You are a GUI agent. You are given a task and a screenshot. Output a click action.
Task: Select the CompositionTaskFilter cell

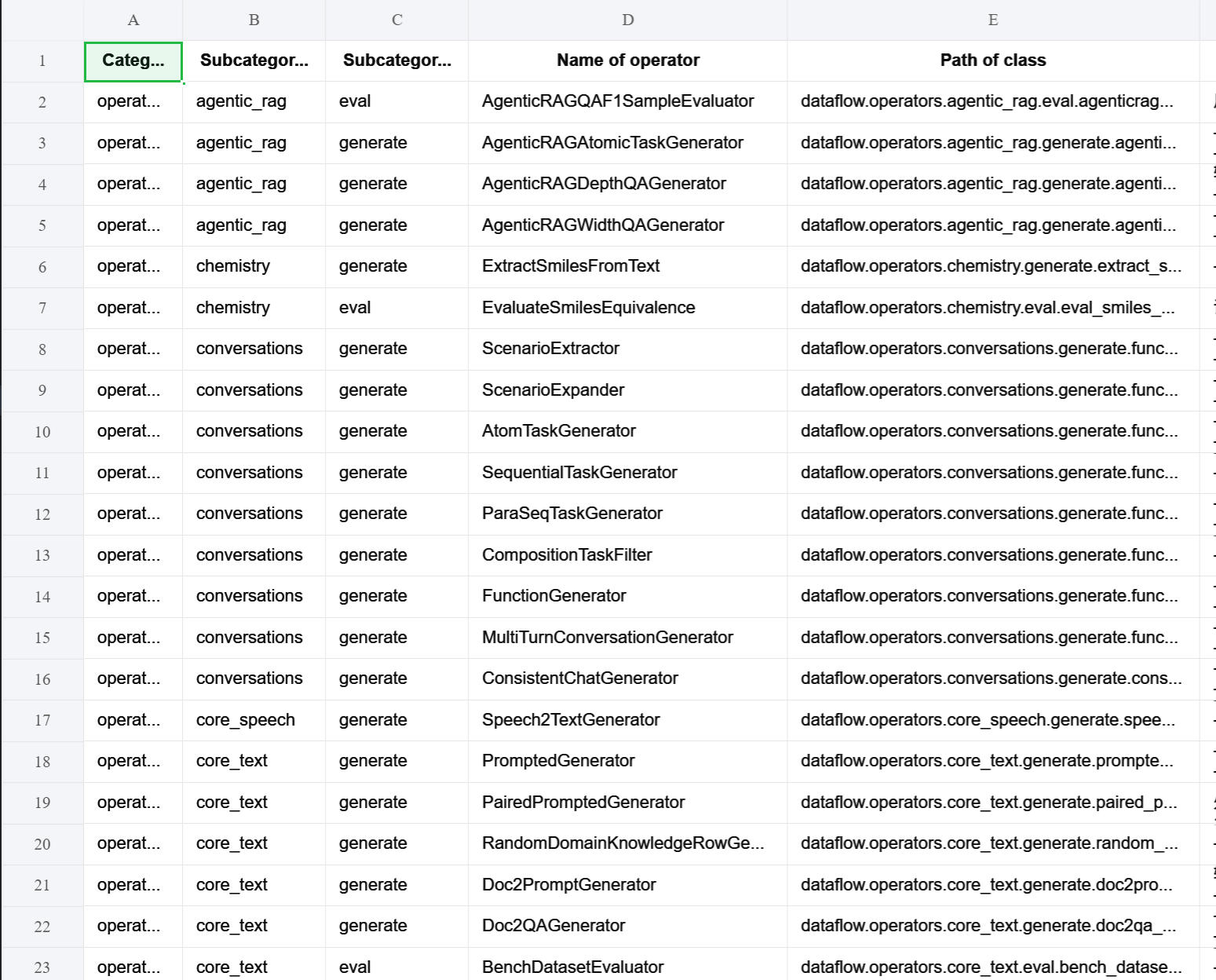pyautogui.click(x=567, y=555)
